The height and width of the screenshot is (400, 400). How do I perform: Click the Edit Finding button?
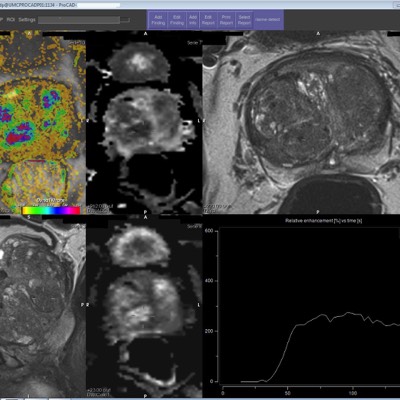[177, 20]
